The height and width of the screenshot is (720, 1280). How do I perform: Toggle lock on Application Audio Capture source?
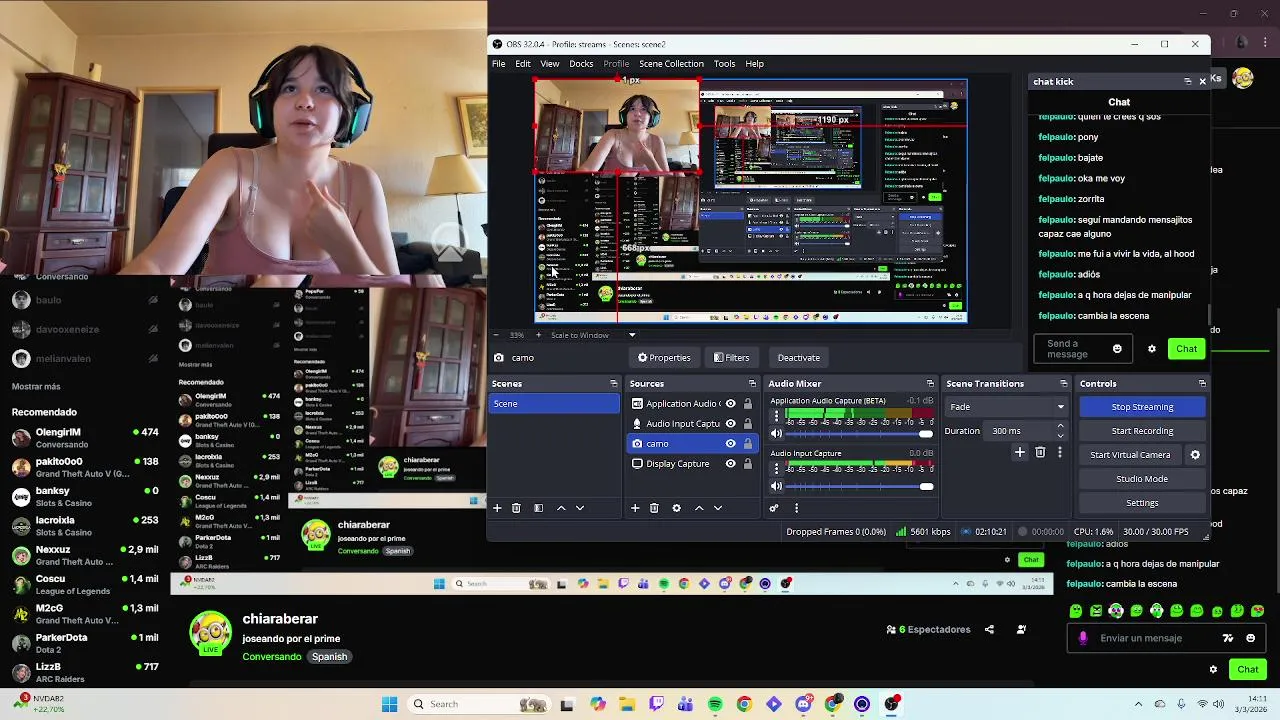click(747, 404)
